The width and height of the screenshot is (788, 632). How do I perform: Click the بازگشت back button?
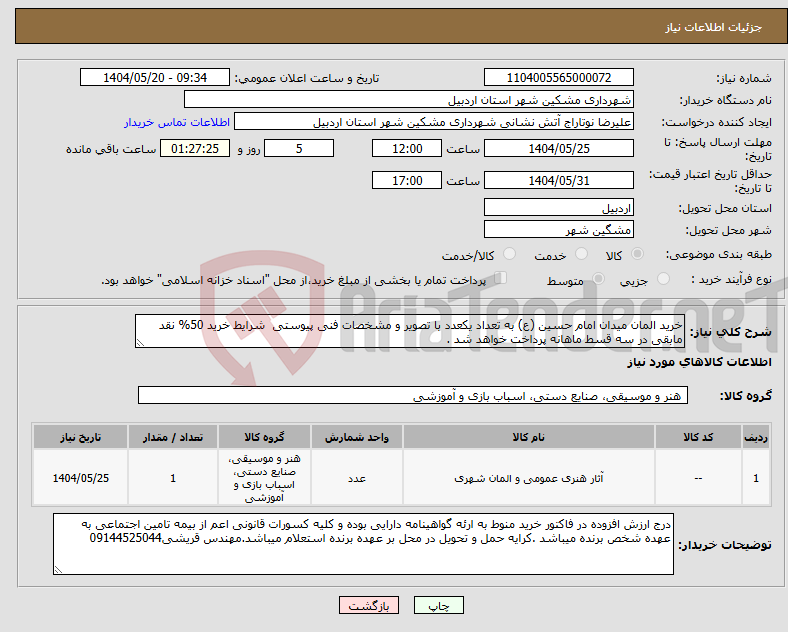(x=369, y=605)
